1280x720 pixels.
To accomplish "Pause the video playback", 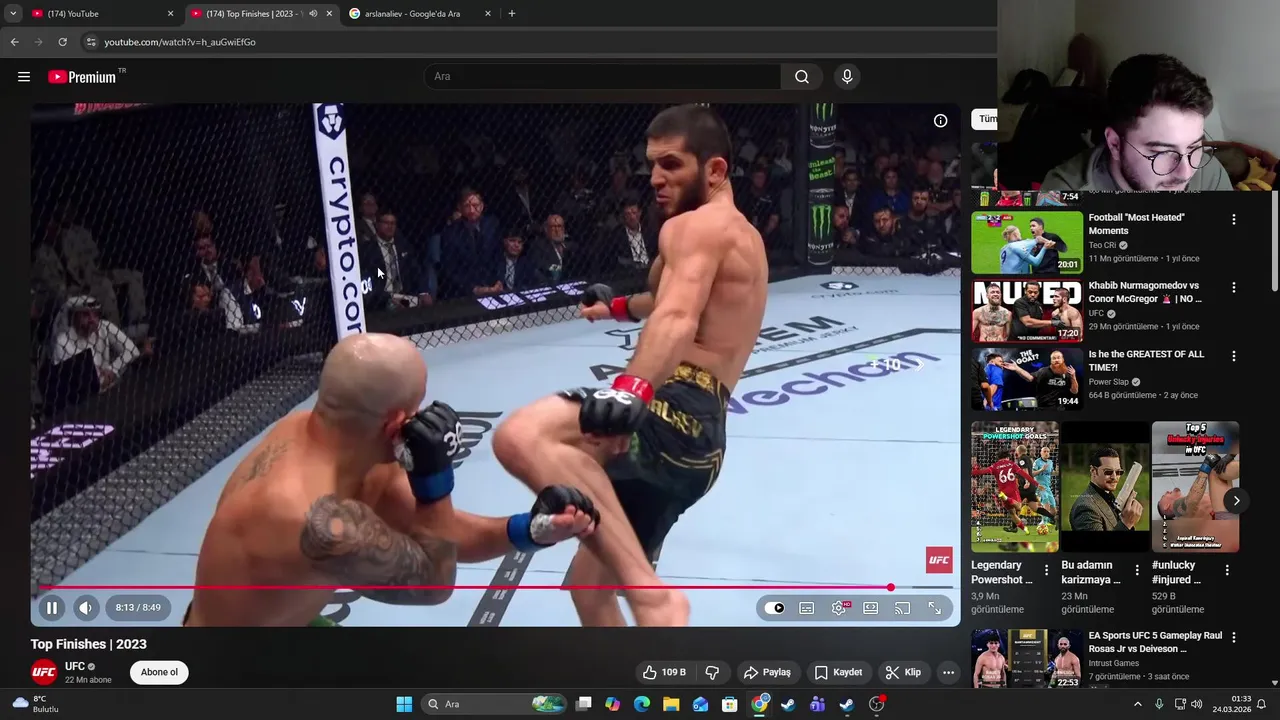I will coord(52,607).
